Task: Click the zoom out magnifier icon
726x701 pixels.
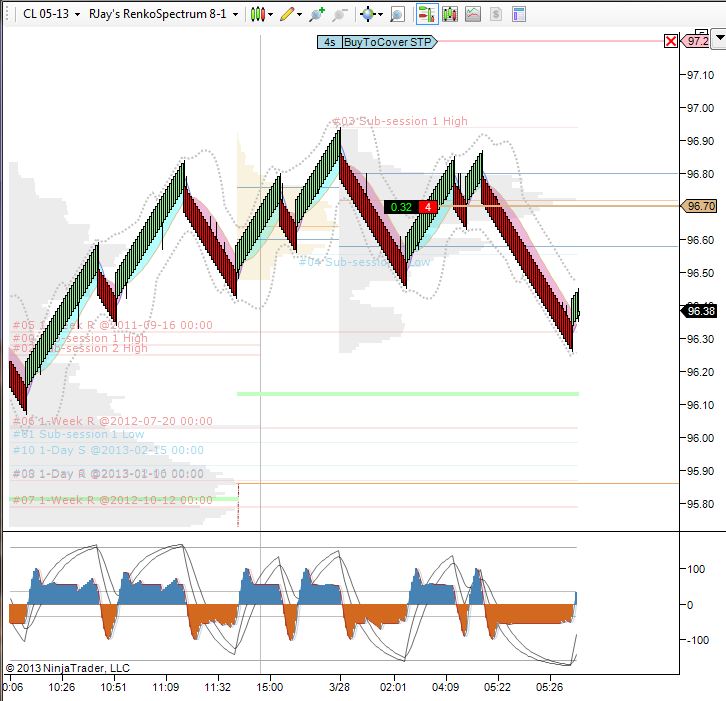Action: (340, 14)
